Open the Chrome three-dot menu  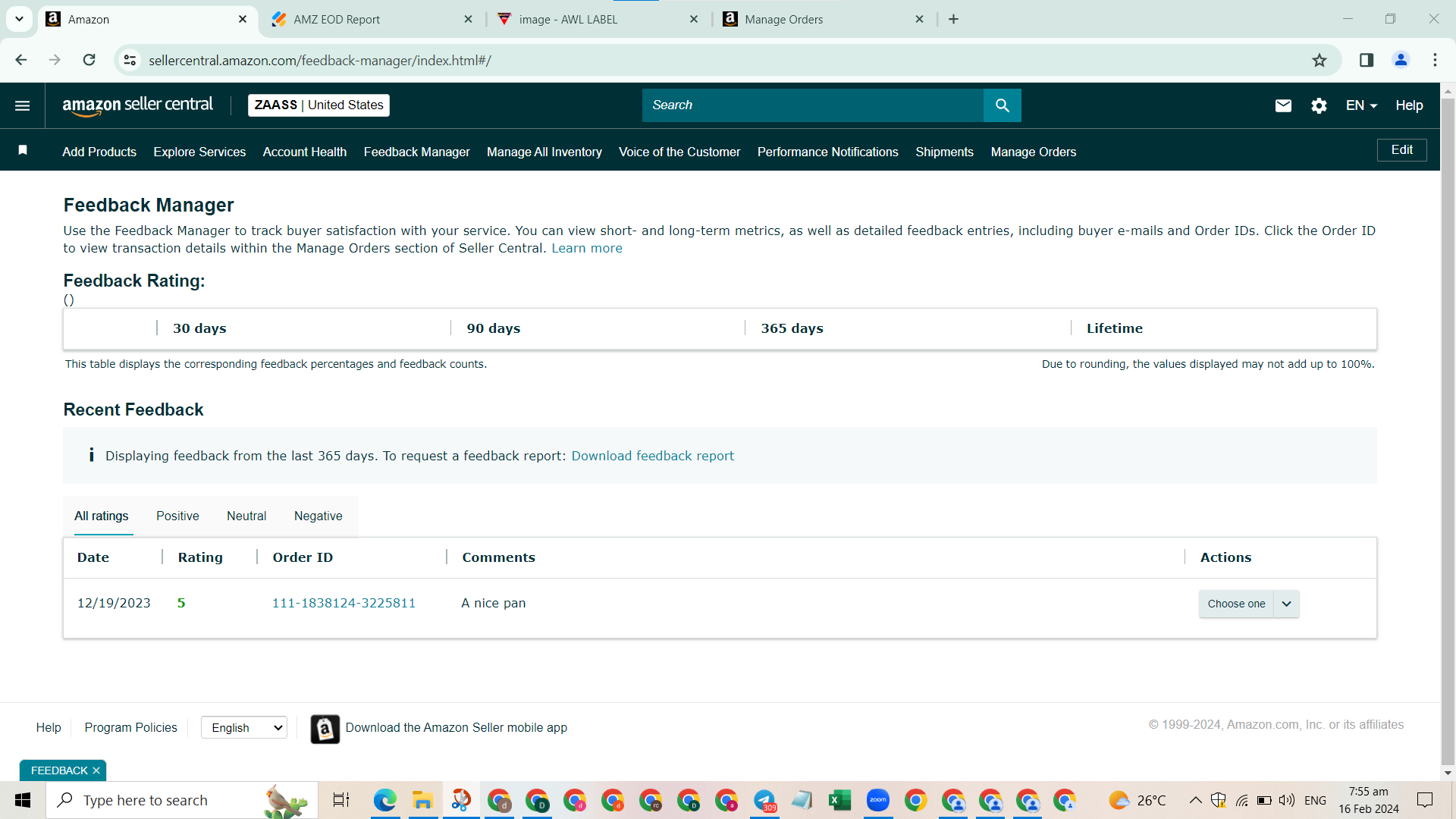1435,60
